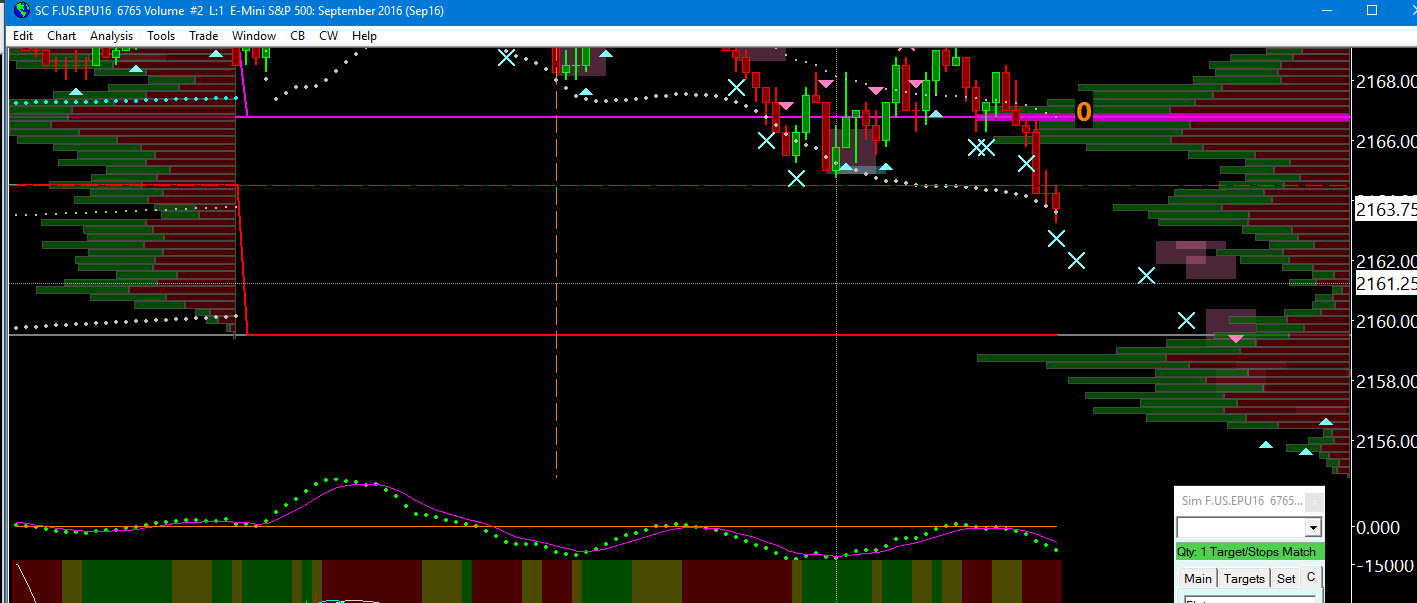Click the orange 0 marker on magenta line
Image resolution: width=1417 pixels, height=603 pixels.
1084,113
